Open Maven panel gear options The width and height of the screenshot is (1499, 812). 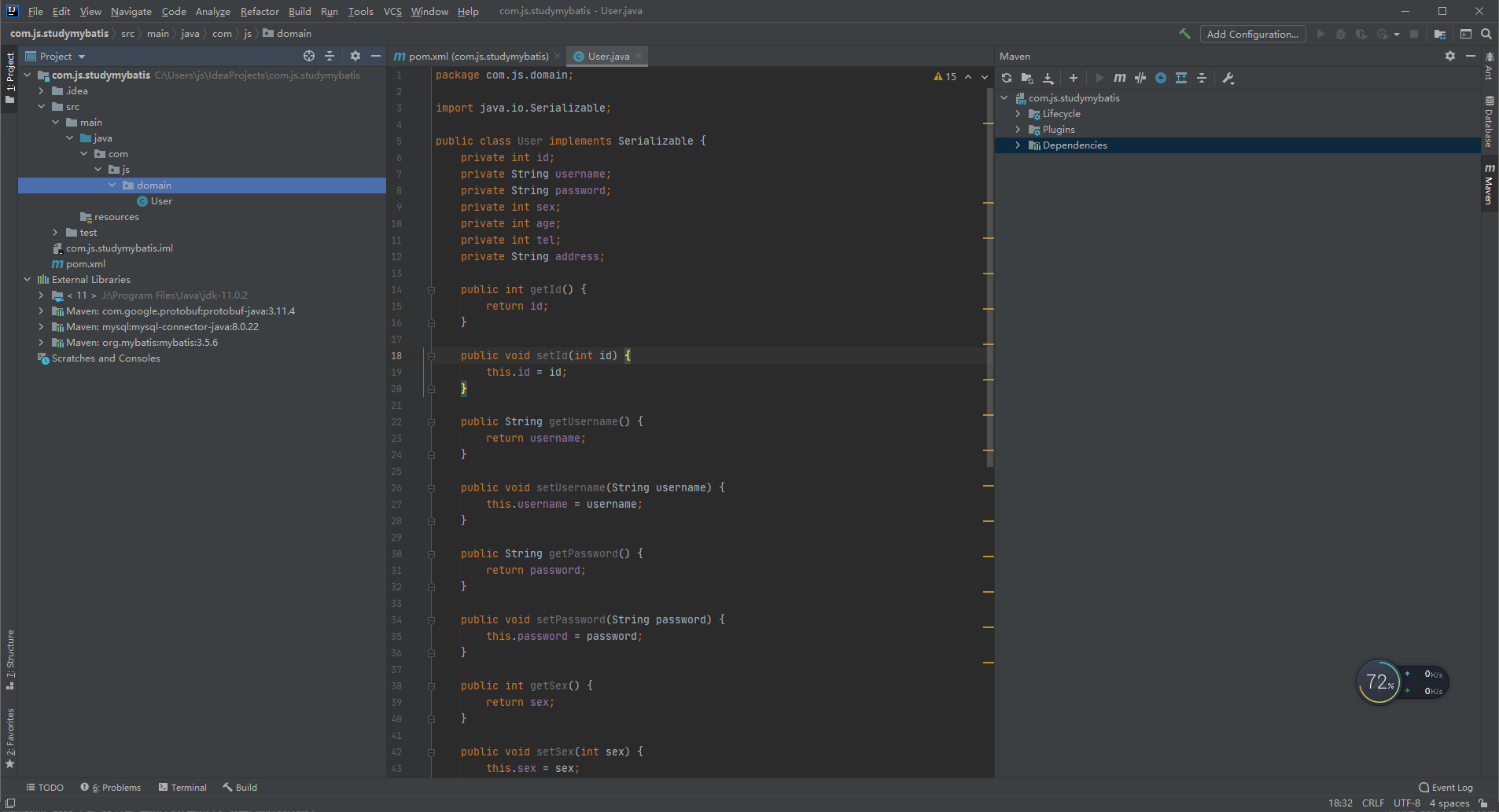[1450, 56]
